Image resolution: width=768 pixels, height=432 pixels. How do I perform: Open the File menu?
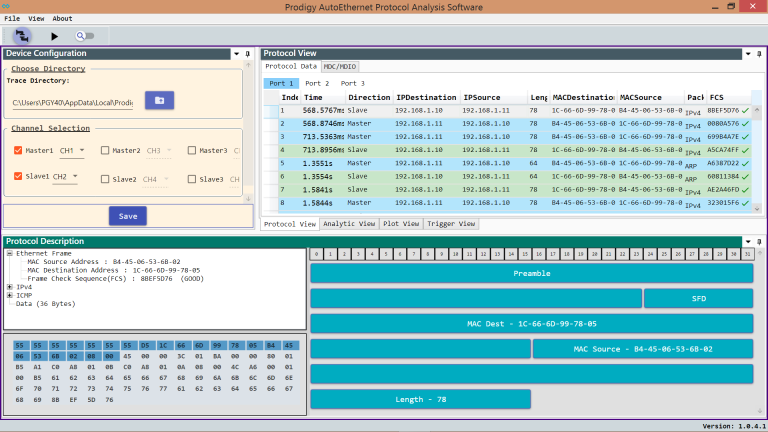[12, 19]
